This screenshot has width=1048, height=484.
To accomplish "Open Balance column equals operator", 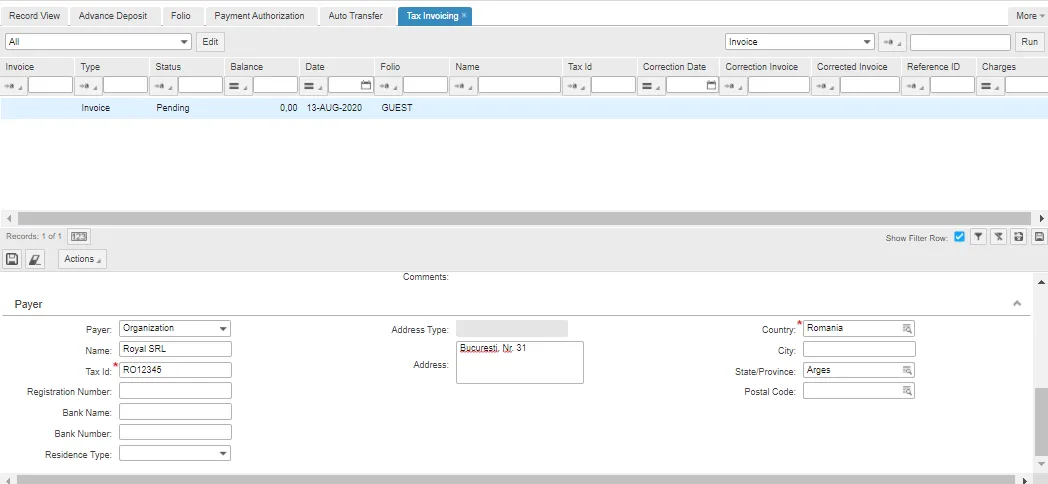I will (238, 86).
